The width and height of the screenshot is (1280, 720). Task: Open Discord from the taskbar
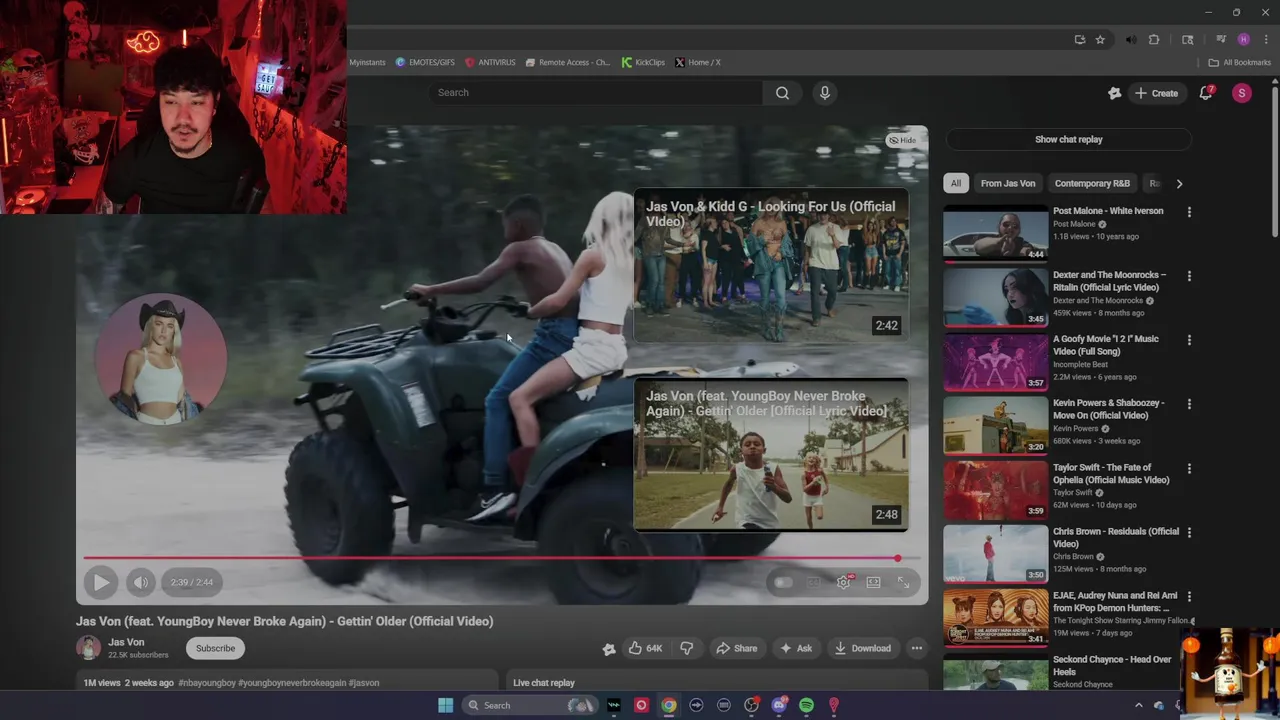point(779,705)
